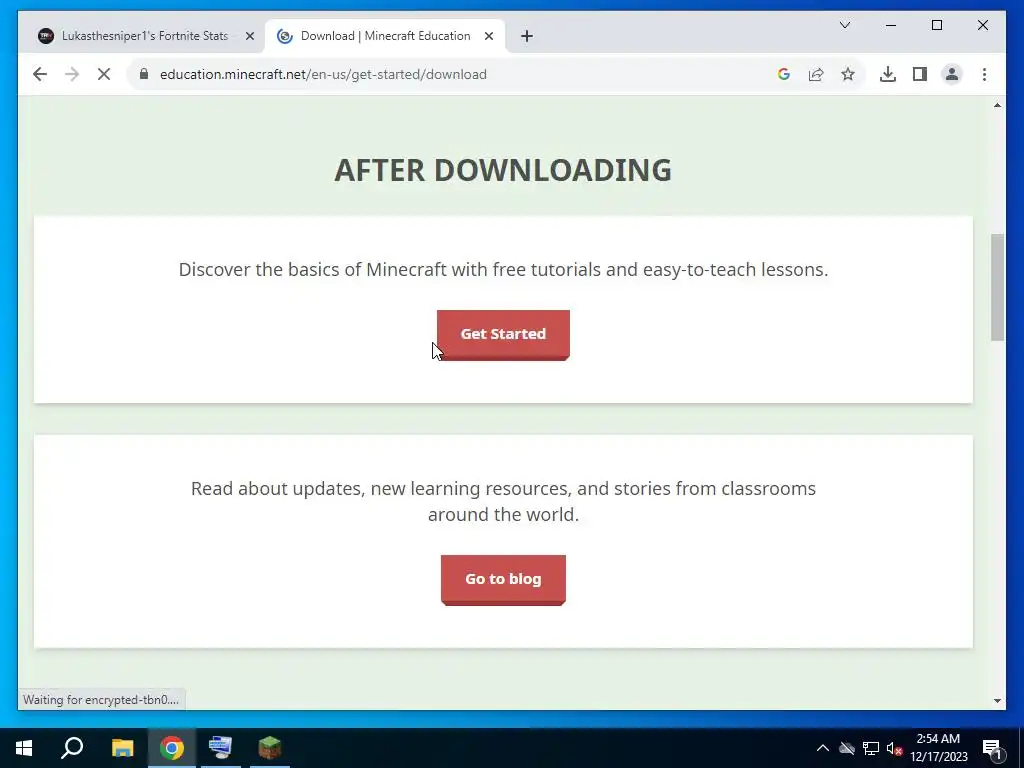Close the Minecraft Education tab
The image size is (1024, 768).
pos(488,36)
